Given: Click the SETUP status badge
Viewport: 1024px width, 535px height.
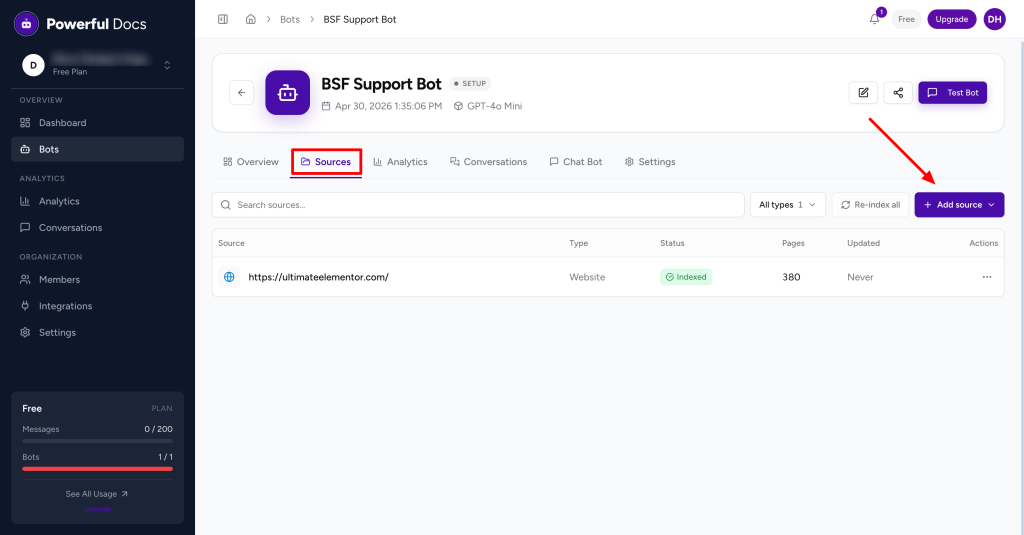Looking at the screenshot, I should 470,84.
